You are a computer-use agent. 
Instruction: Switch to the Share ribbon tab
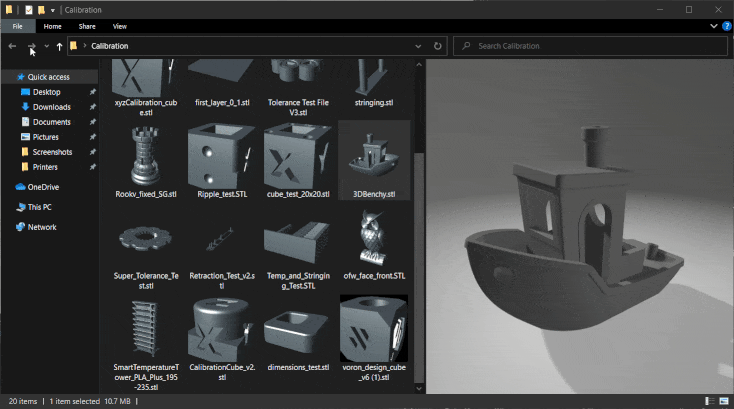point(87,26)
